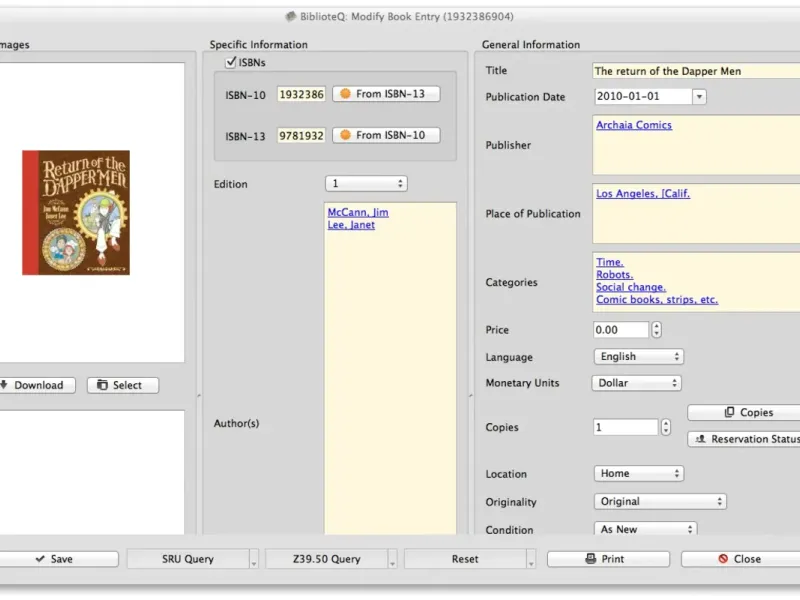Viewport: 800px width, 600px height.
Task: Click the Select image button
Action: [122, 385]
